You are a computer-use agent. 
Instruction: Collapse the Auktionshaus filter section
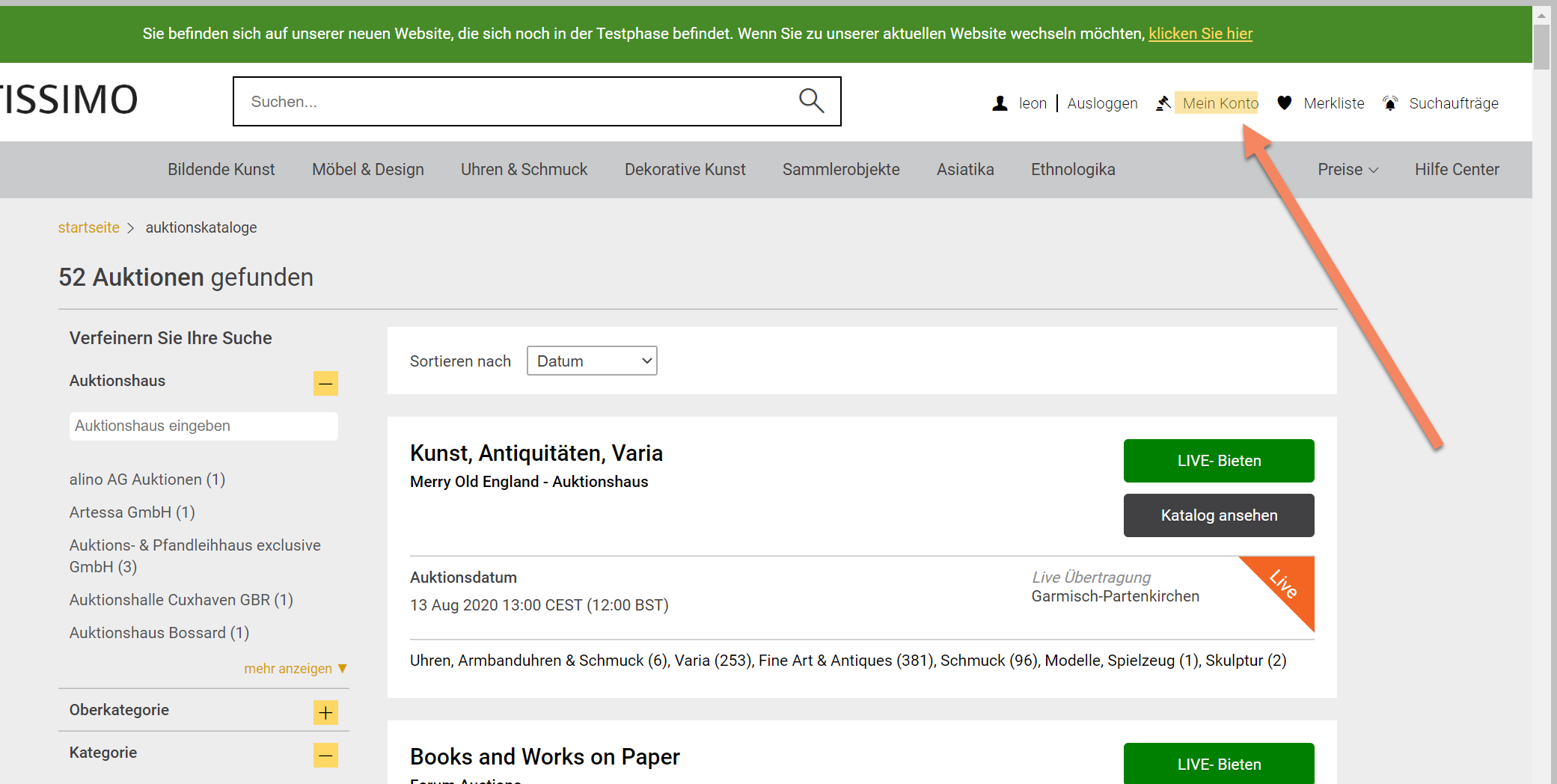pos(325,383)
